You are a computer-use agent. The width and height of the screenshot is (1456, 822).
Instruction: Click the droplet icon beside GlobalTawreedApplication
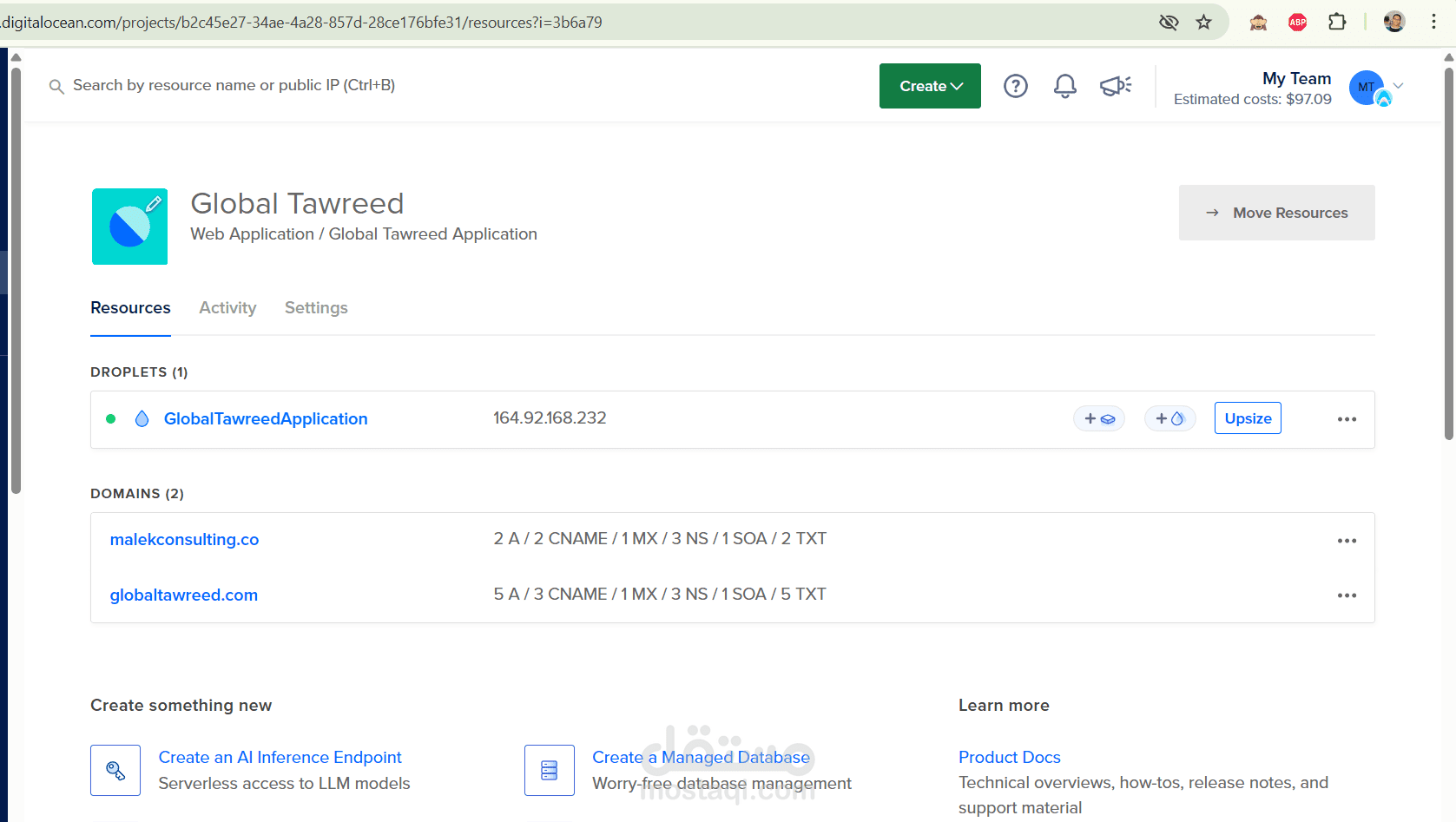142,419
